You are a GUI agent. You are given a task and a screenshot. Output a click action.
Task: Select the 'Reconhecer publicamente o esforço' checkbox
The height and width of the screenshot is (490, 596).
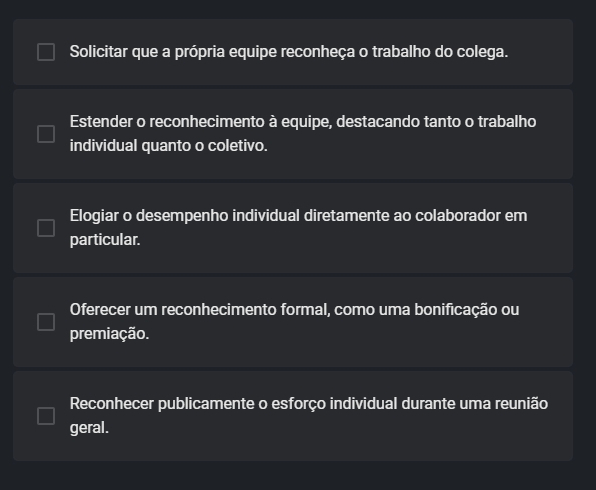point(46,416)
